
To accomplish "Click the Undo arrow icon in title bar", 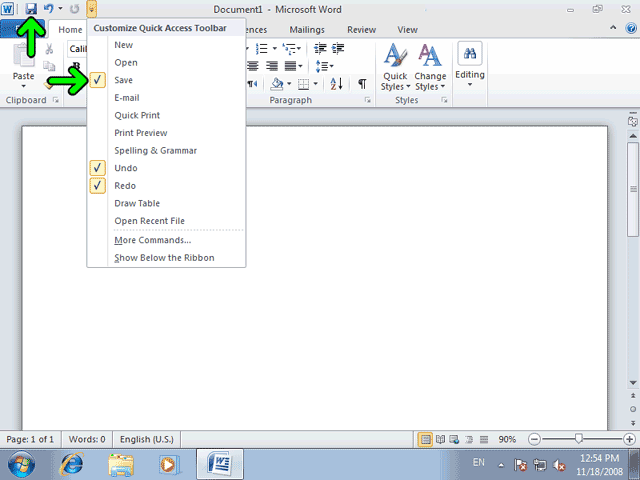I will pos(49,9).
